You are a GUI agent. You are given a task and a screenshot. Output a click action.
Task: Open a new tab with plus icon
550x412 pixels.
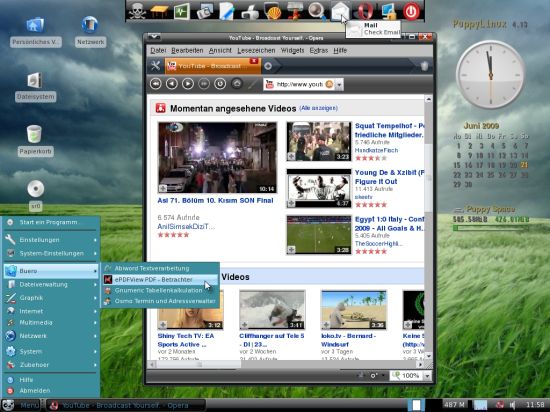[x=268, y=66]
